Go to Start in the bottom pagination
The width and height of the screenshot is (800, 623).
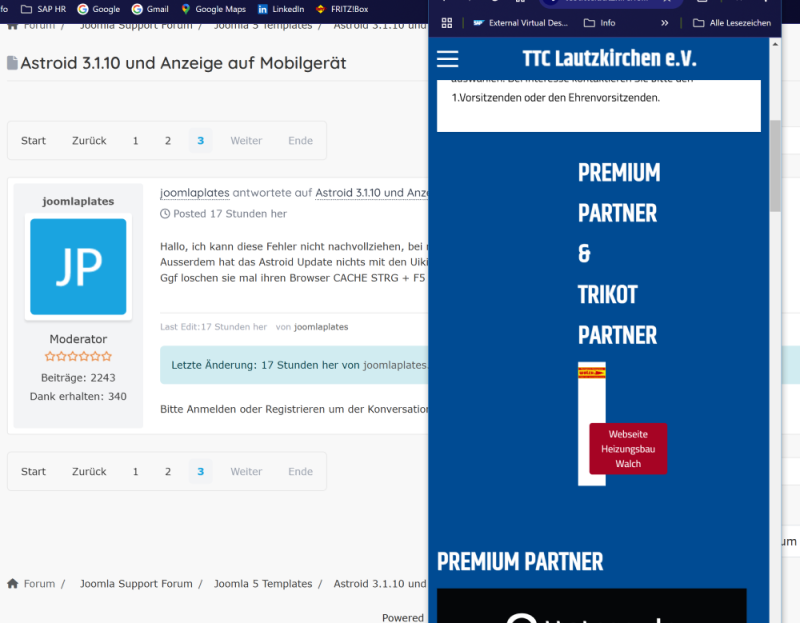(33, 471)
